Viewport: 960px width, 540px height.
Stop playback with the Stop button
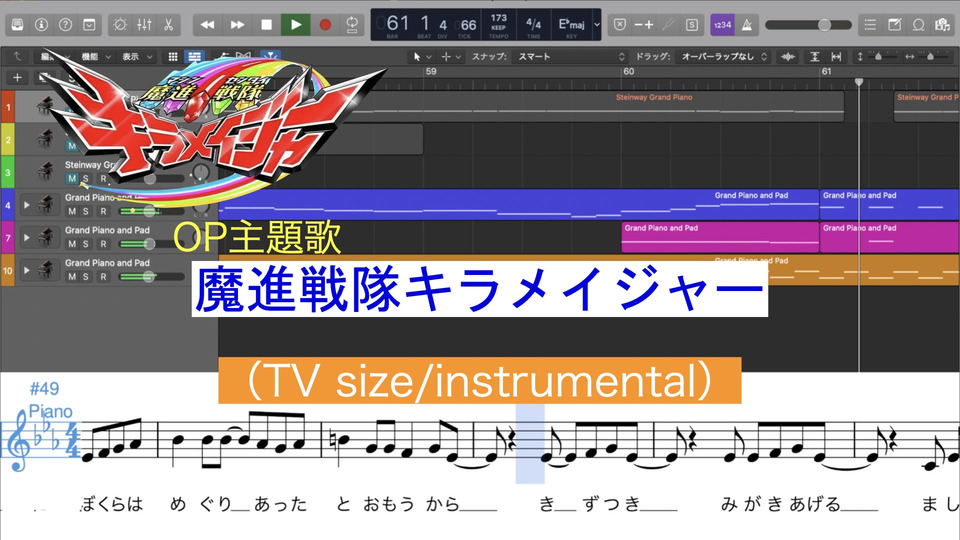(266, 24)
